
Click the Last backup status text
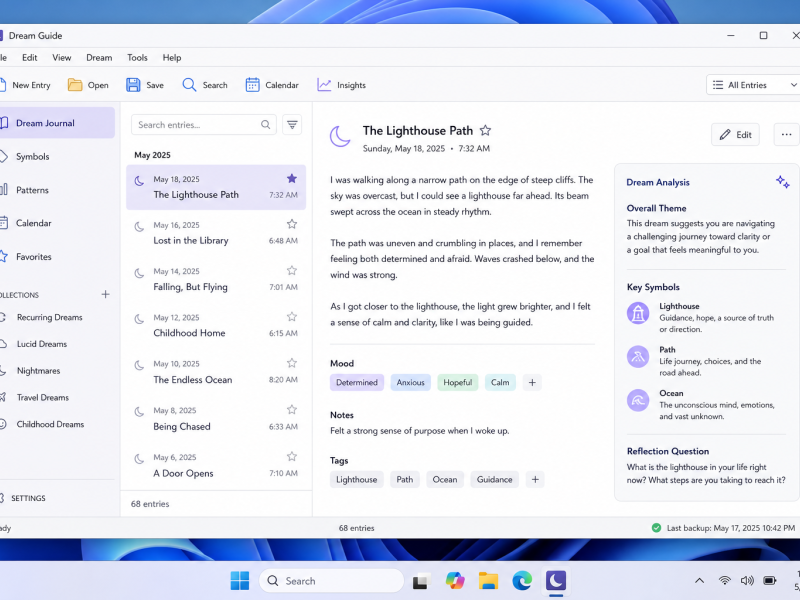(x=730, y=528)
